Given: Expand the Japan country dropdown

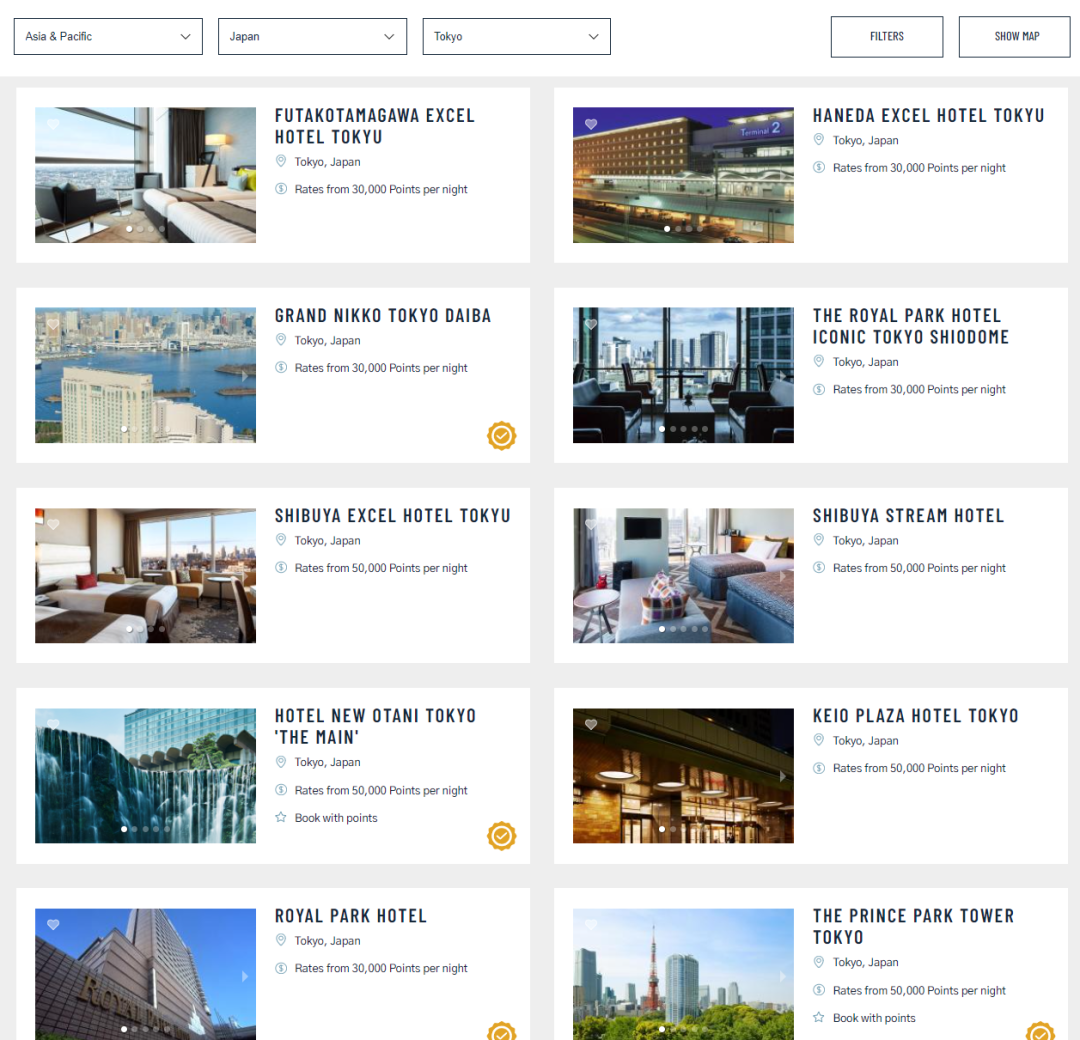Looking at the screenshot, I should tap(312, 36).
